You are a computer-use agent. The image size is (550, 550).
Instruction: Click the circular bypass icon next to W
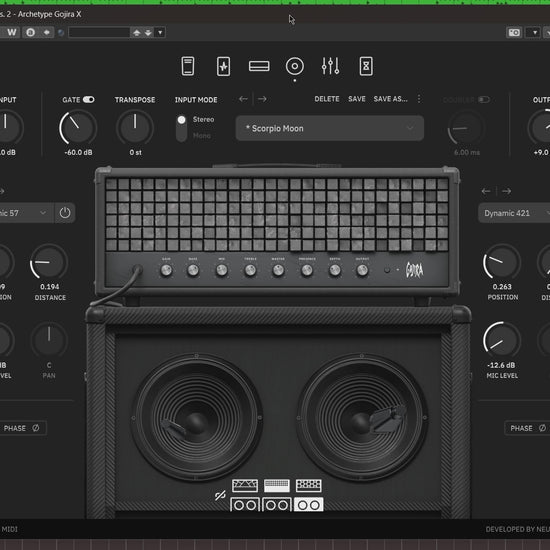tap(31, 32)
